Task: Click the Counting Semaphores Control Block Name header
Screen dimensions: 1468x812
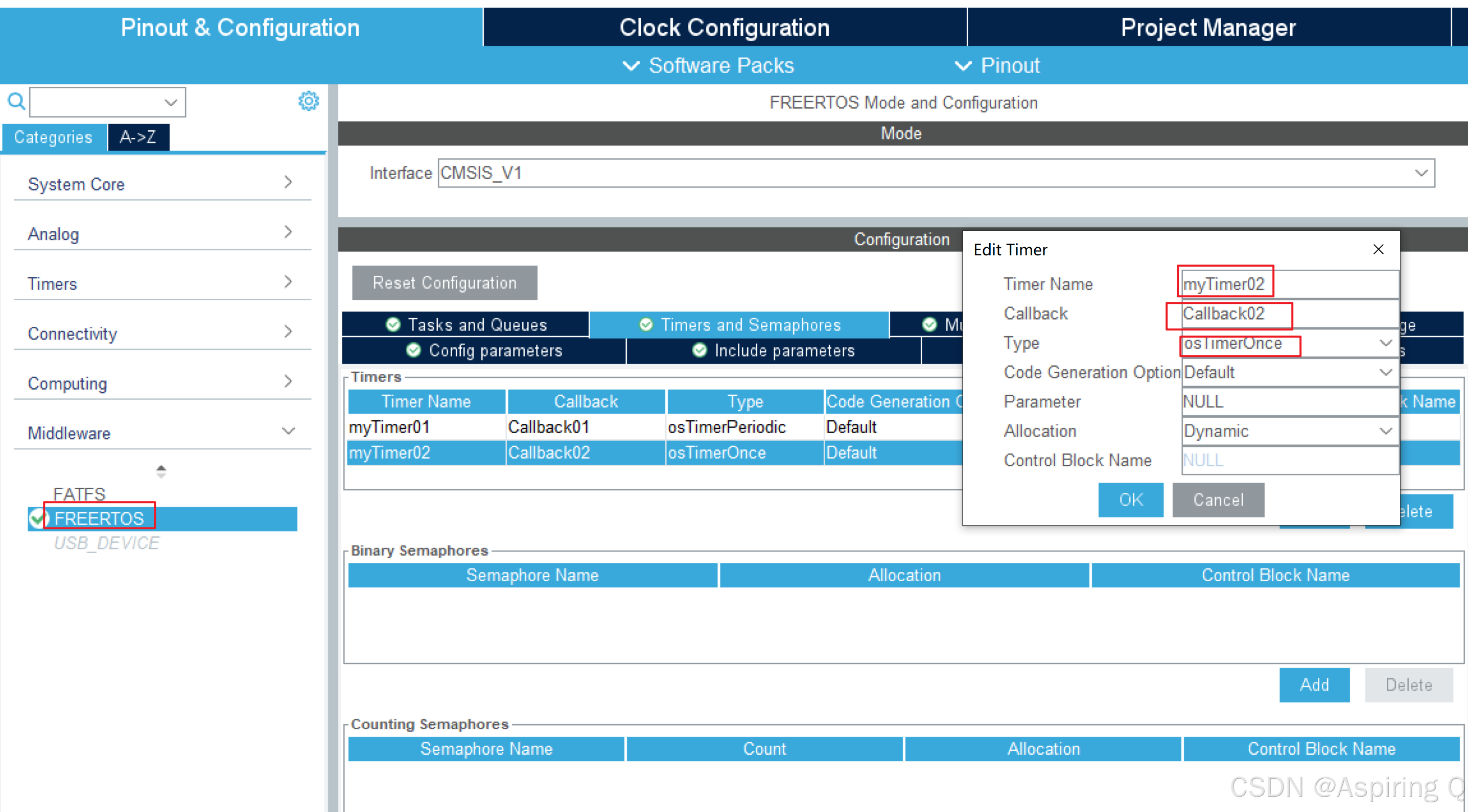Action: tap(1321, 749)
